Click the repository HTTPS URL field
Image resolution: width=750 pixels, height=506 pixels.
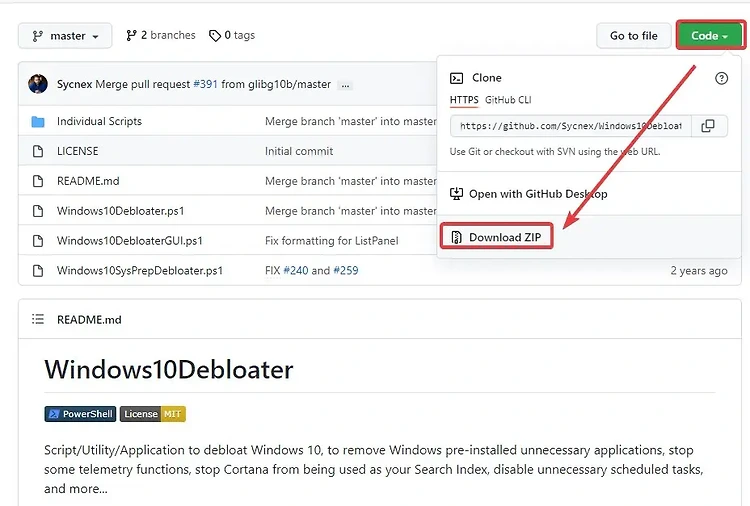click(571, 126)
